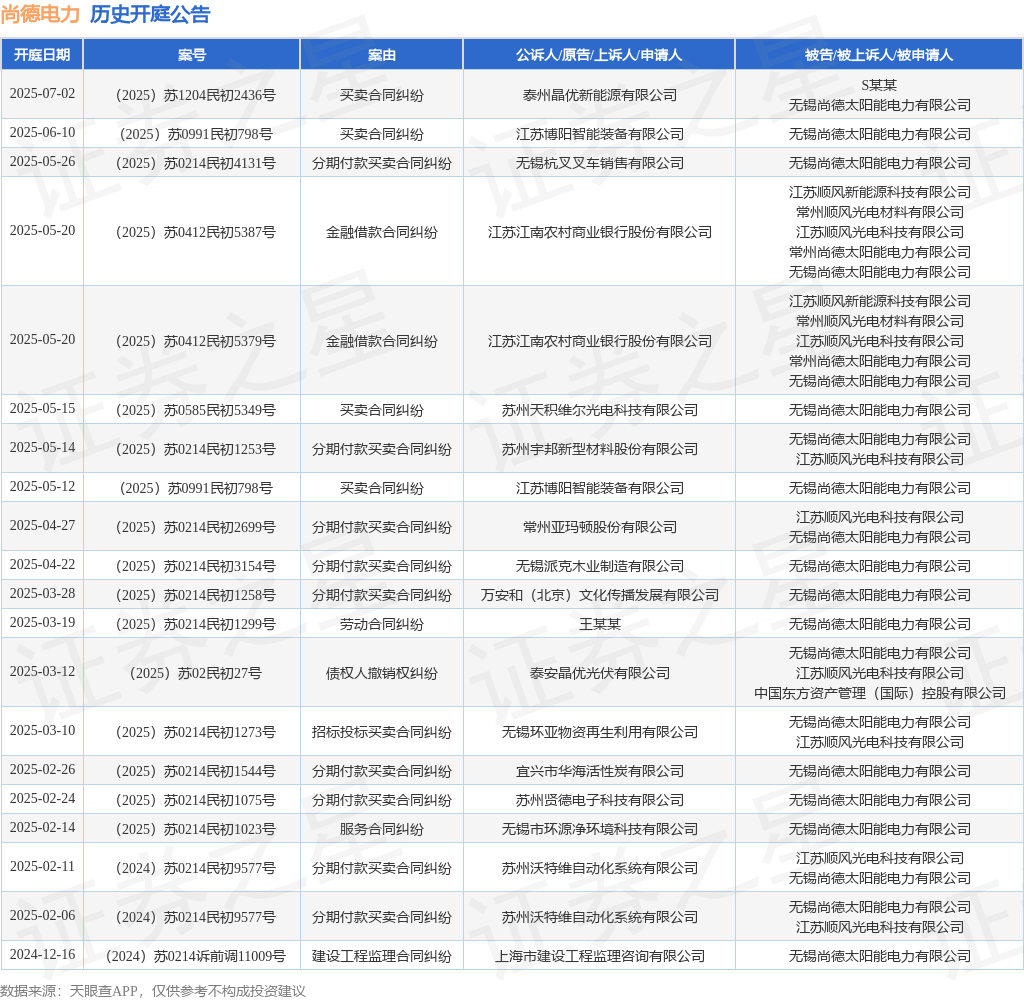
Task: Select the date 2025-06-10
Action: [x=42, y=133]
